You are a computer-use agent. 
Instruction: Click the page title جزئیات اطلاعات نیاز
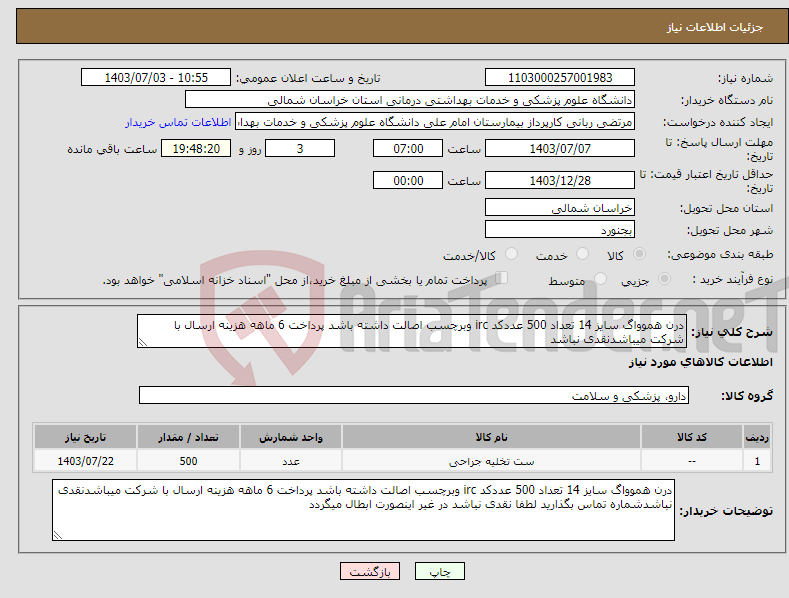click(715, 27)
